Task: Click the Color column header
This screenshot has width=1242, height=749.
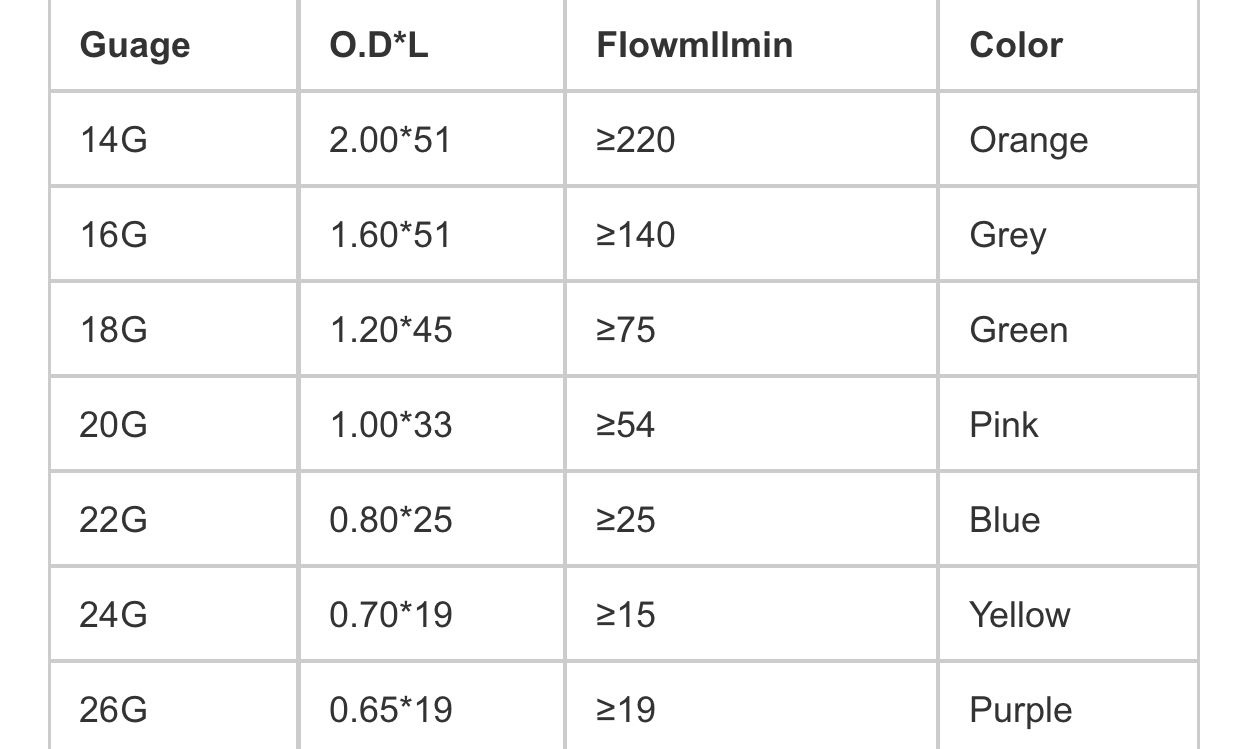Action: [x=1016, y=45]
